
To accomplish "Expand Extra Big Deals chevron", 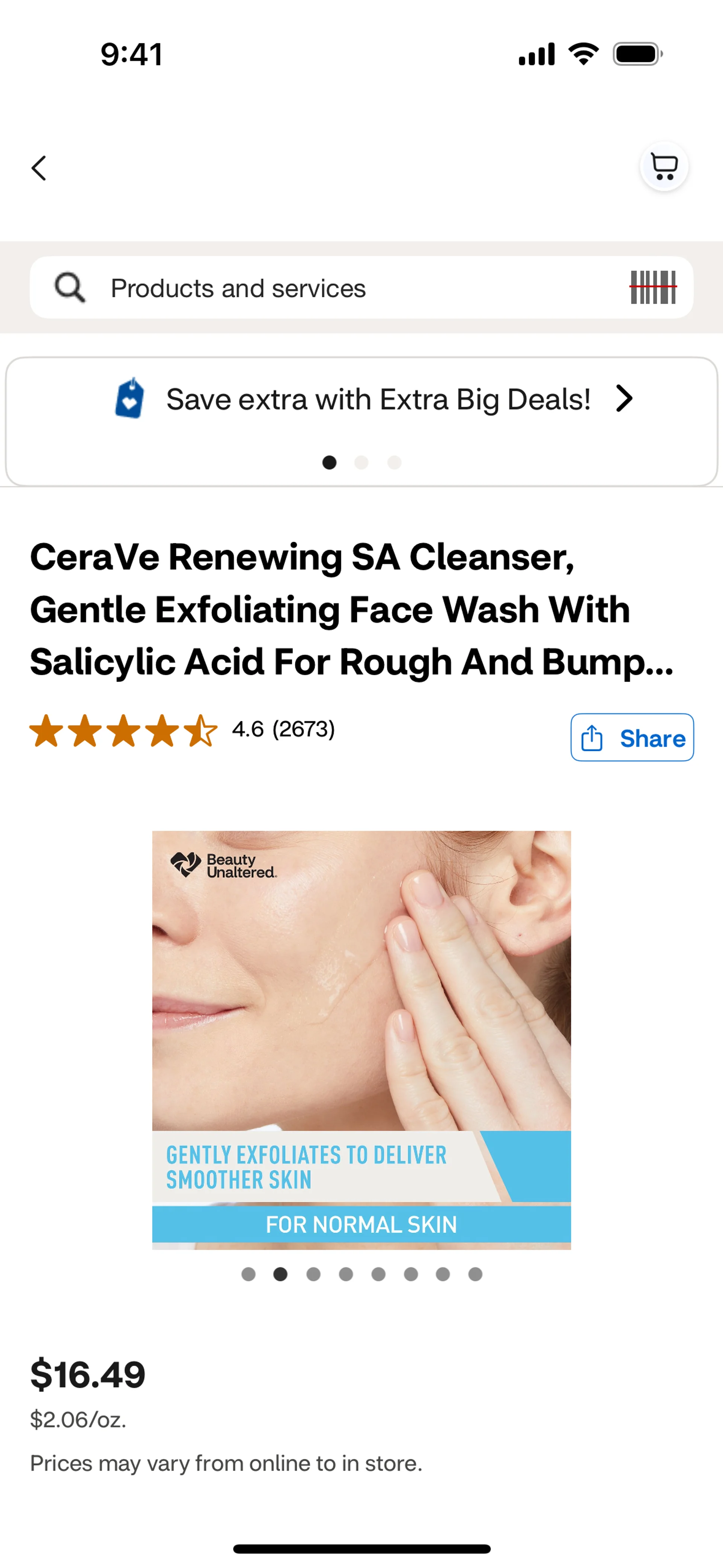I will click(624, 399).
